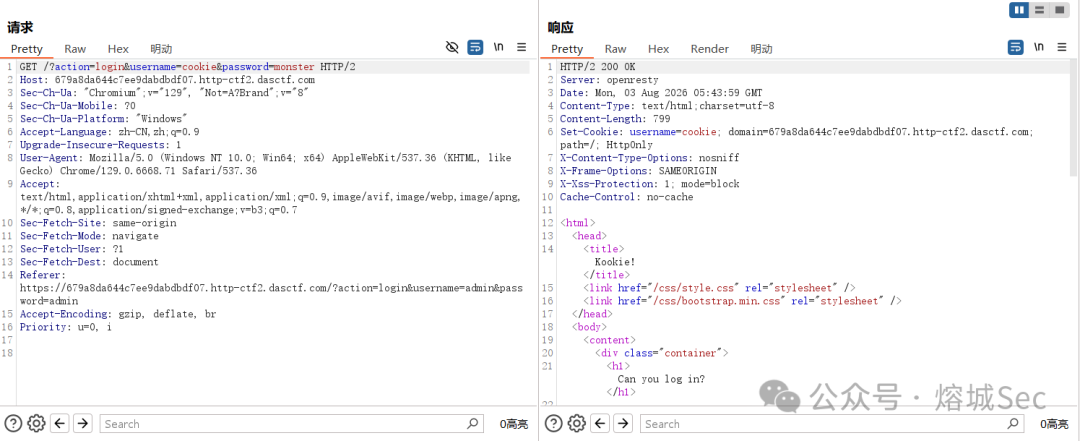Toggle show newline \n icon in response panel

tap(1039, 47)
